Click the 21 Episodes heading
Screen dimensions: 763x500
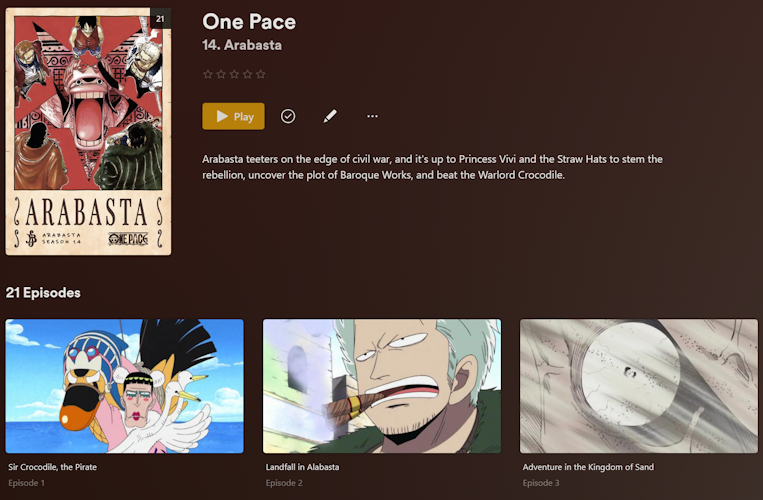[x=43, y=293]
